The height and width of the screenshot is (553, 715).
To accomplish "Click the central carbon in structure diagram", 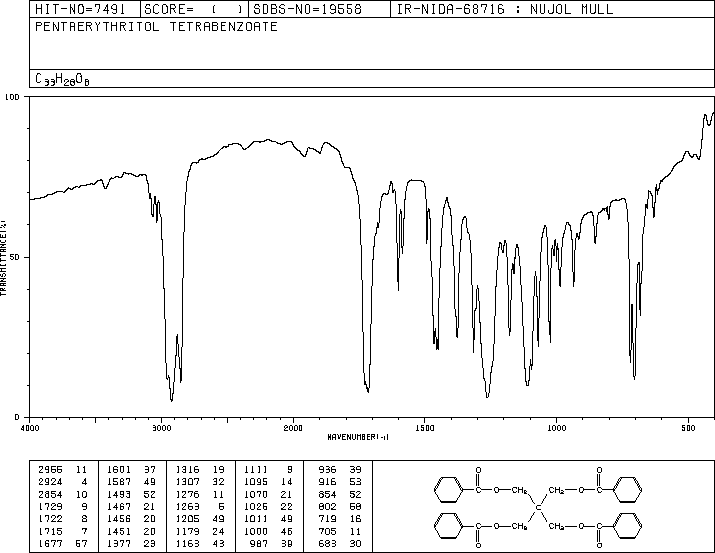I will [x=539, y=507].
